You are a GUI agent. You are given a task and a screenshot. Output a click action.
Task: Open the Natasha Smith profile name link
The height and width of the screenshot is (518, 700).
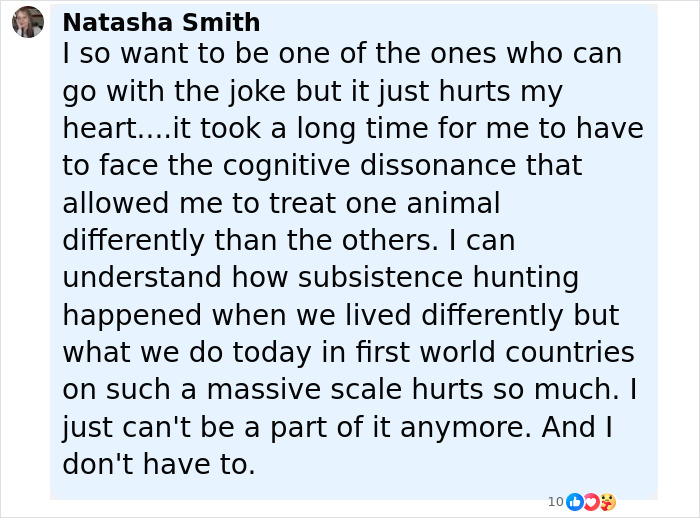point(161,22)
